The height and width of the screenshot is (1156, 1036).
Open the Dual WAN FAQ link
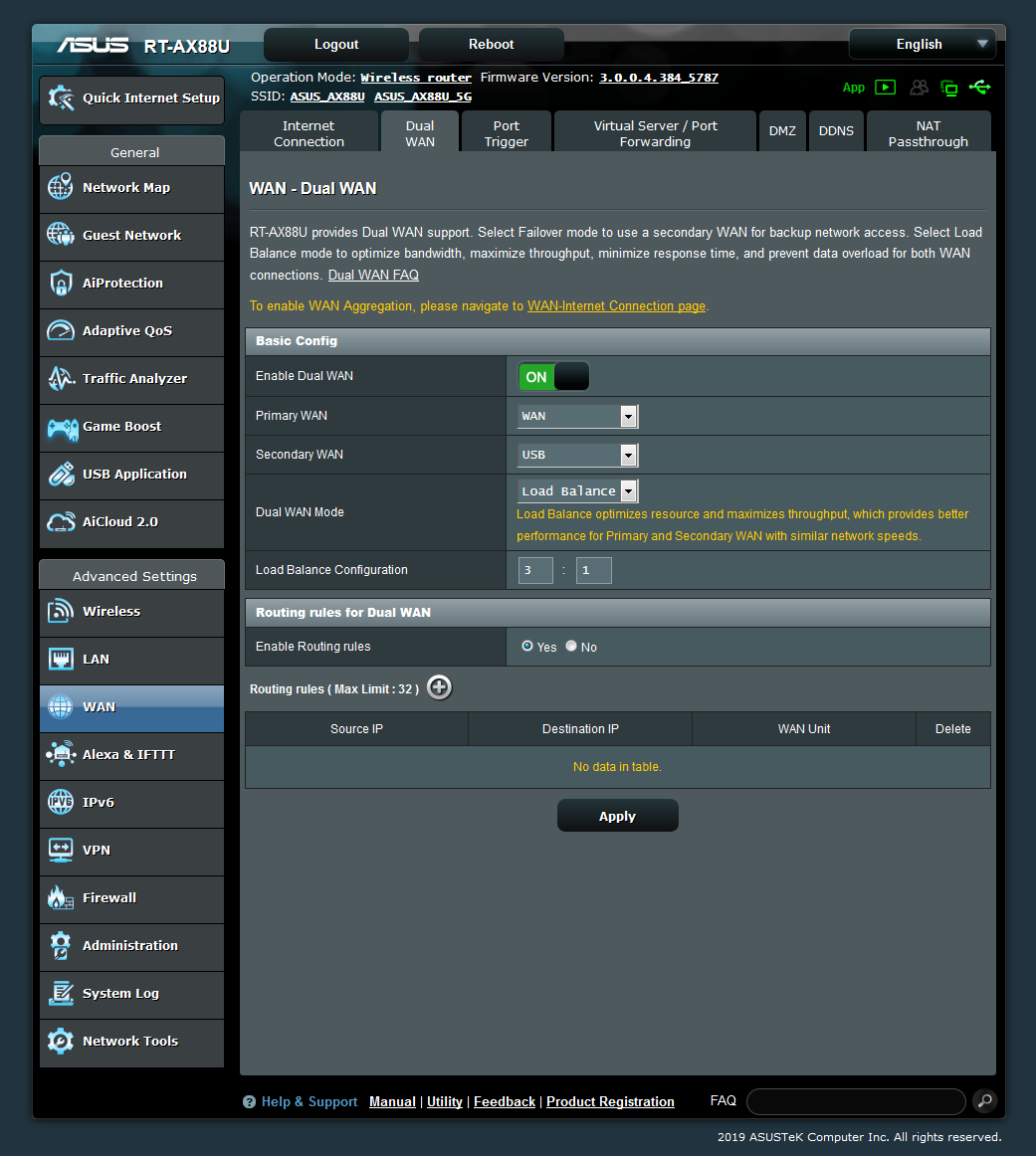pyautogui.click(x=373, y=275)
